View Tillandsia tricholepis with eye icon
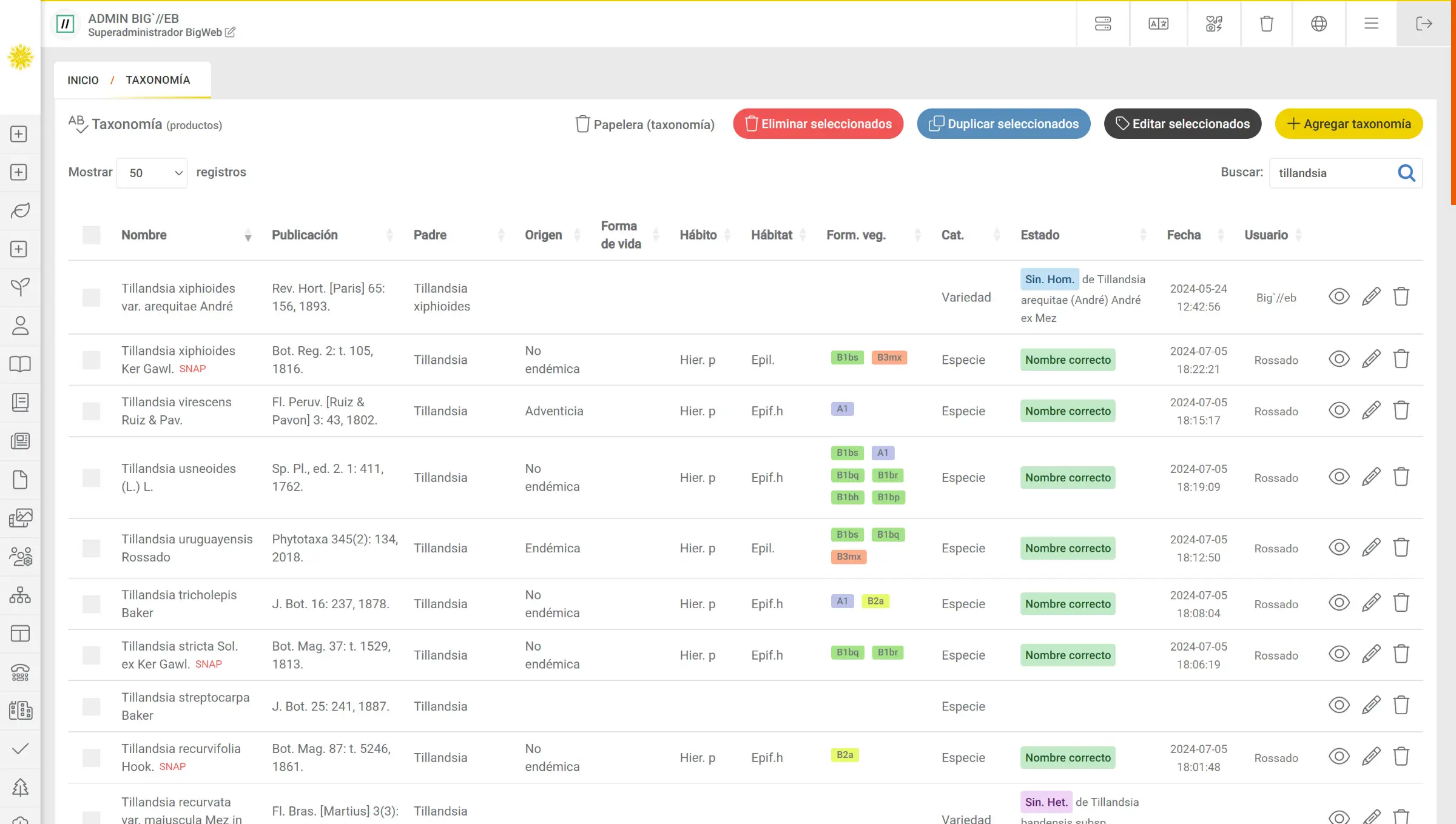Viewport: 1456px width, 824px height. [x=1338, y=603]
